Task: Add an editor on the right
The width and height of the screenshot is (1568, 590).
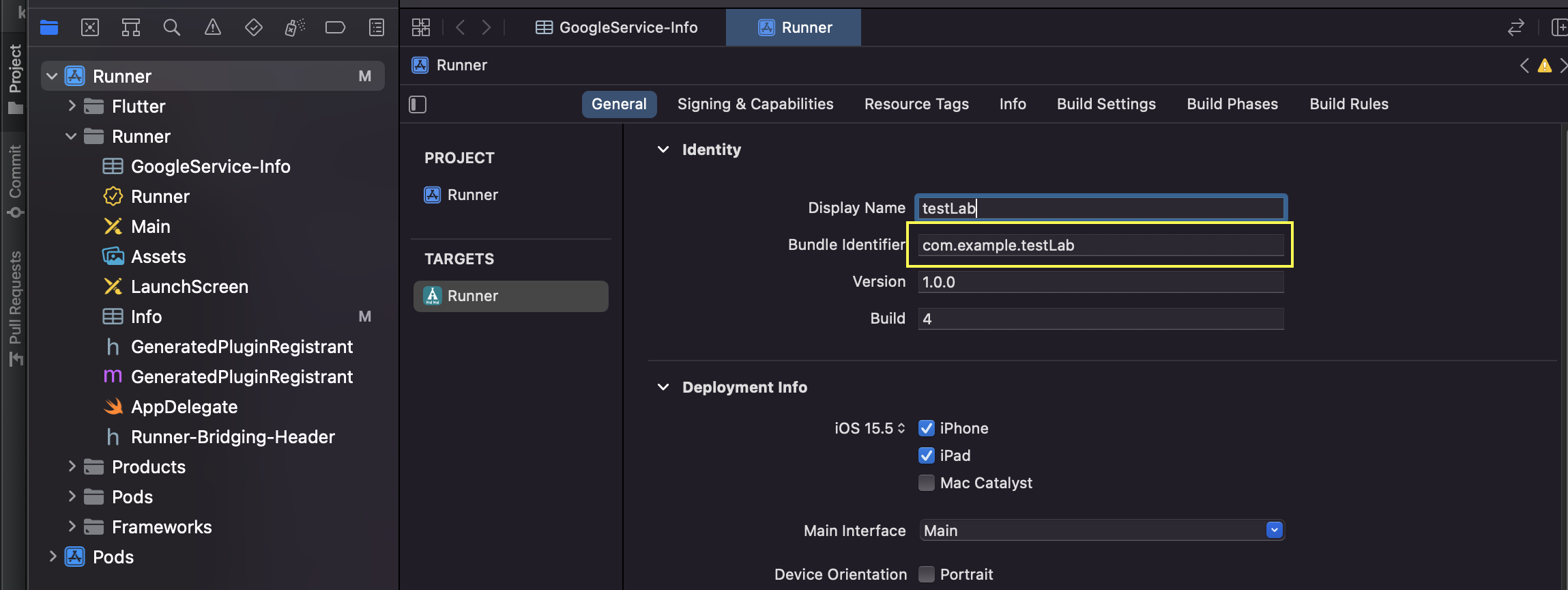Action: click(1559, 27)
